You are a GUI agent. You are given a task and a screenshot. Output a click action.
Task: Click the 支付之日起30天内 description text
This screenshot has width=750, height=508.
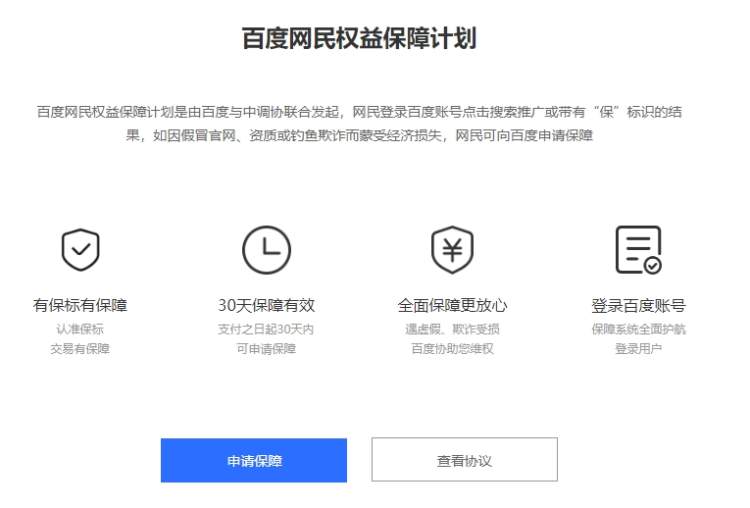click(x=266, y=329)
